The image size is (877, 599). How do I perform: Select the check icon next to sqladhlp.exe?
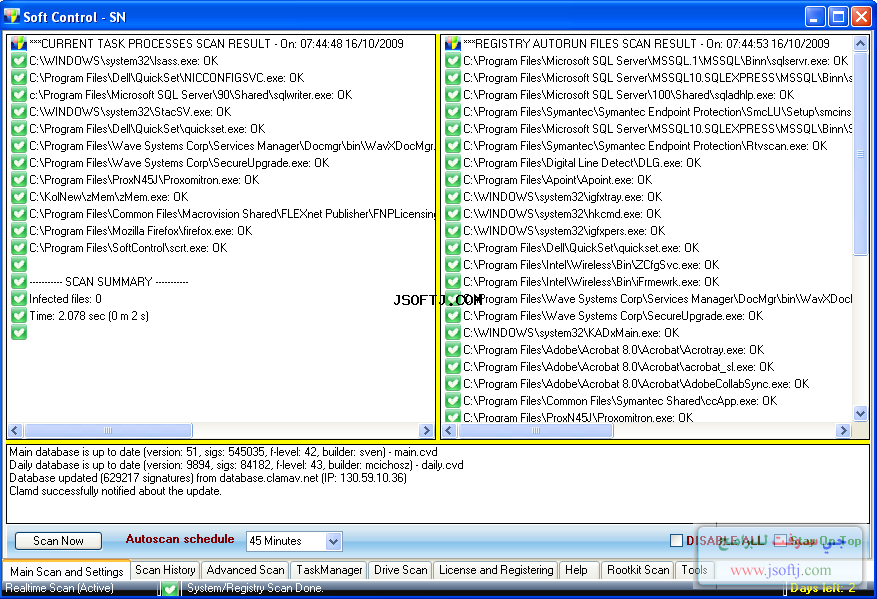[x=452, y=95]
